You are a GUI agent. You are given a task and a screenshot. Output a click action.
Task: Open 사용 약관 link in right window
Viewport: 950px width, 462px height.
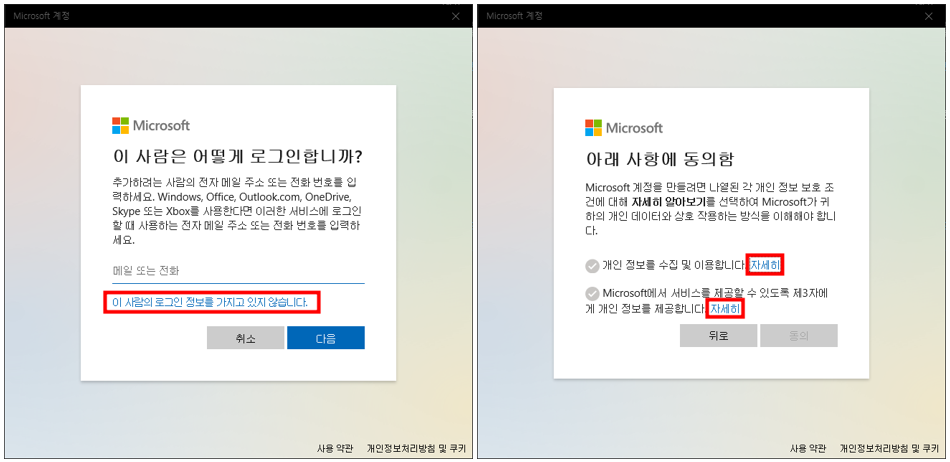[808, 449]
